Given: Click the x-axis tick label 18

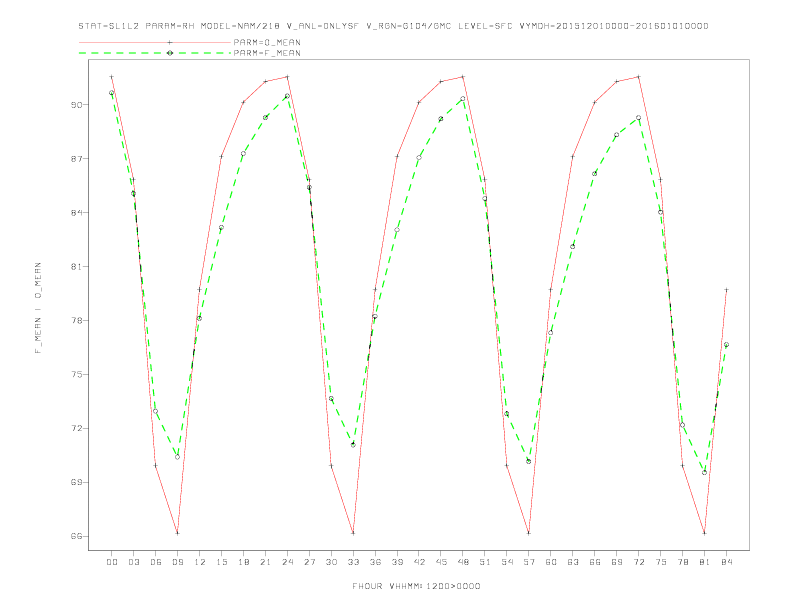Looking at the screenshot, I should pyautogui.click(x=243, y=562).
